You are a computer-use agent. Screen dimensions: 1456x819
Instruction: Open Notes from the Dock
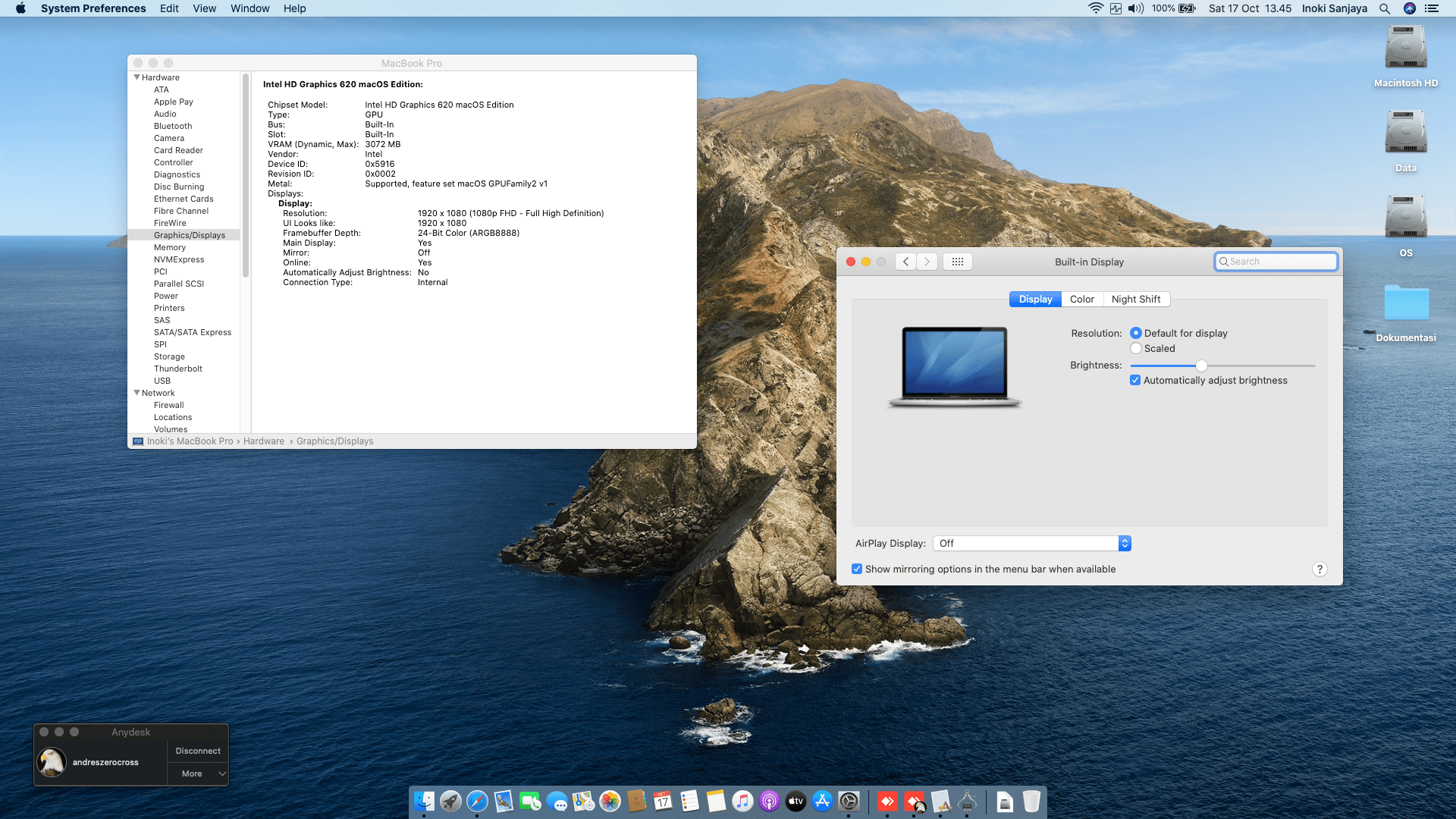[x=716, y=801]
